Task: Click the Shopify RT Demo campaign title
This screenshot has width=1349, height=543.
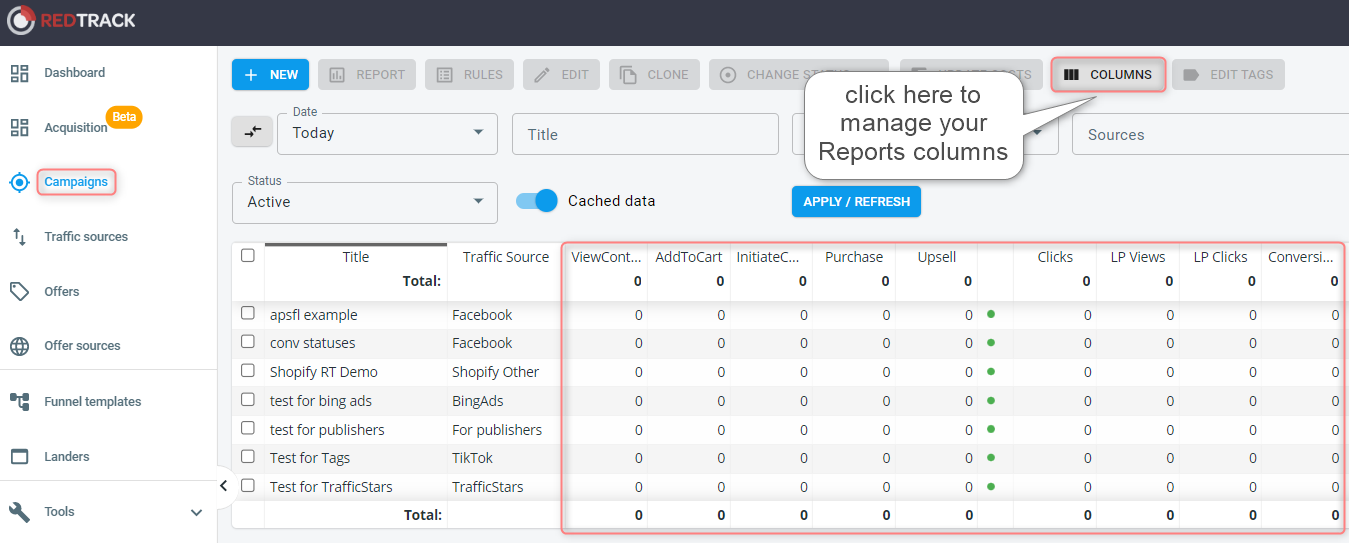Action: point(324,372)
